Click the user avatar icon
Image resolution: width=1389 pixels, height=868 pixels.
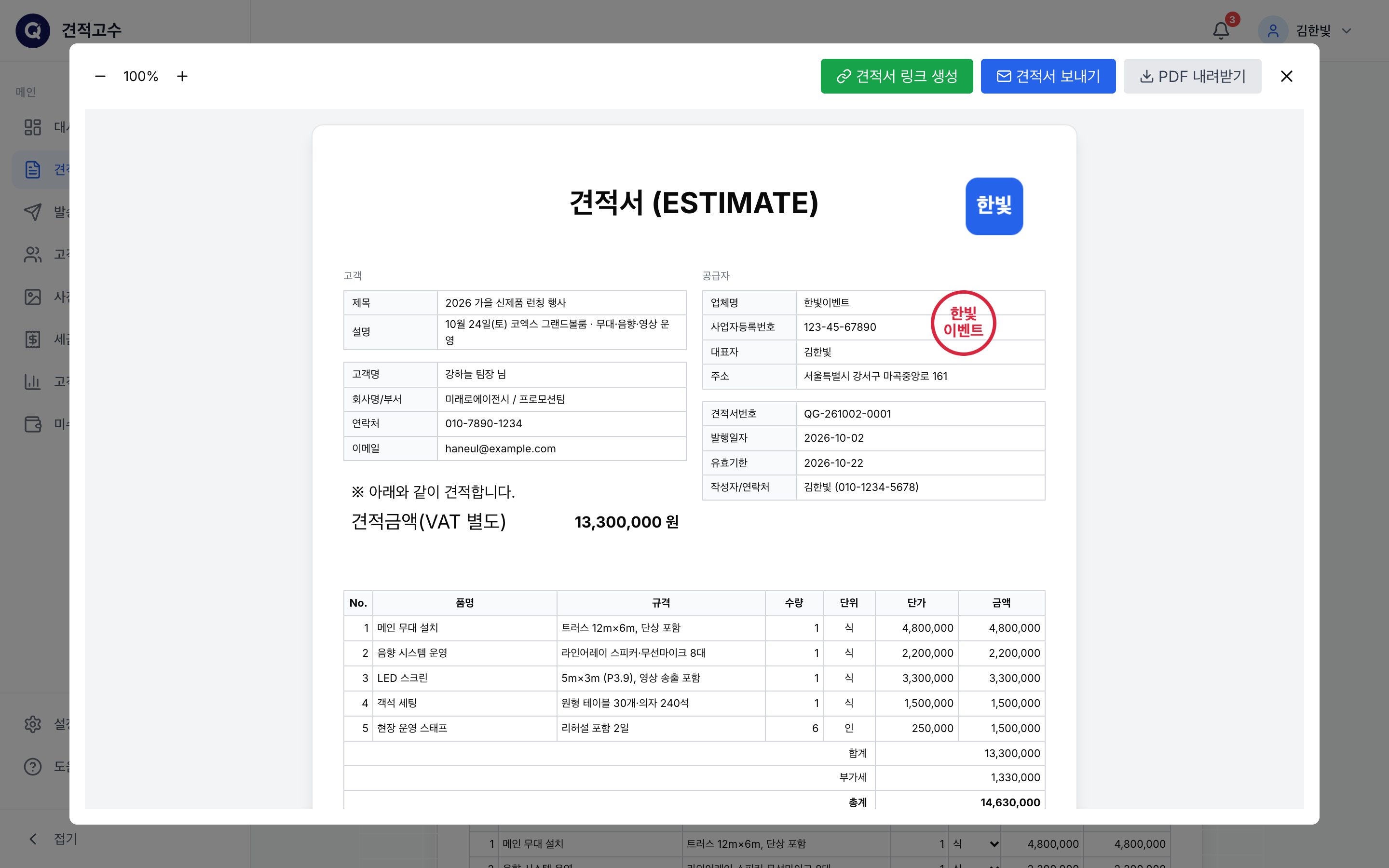[x=1272, y=30]
